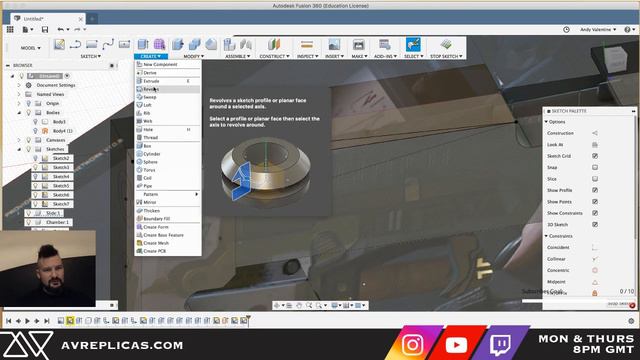The image size is (640, 360).
Task: Select the Line sketch tool
Action: (x=75, y=44)
